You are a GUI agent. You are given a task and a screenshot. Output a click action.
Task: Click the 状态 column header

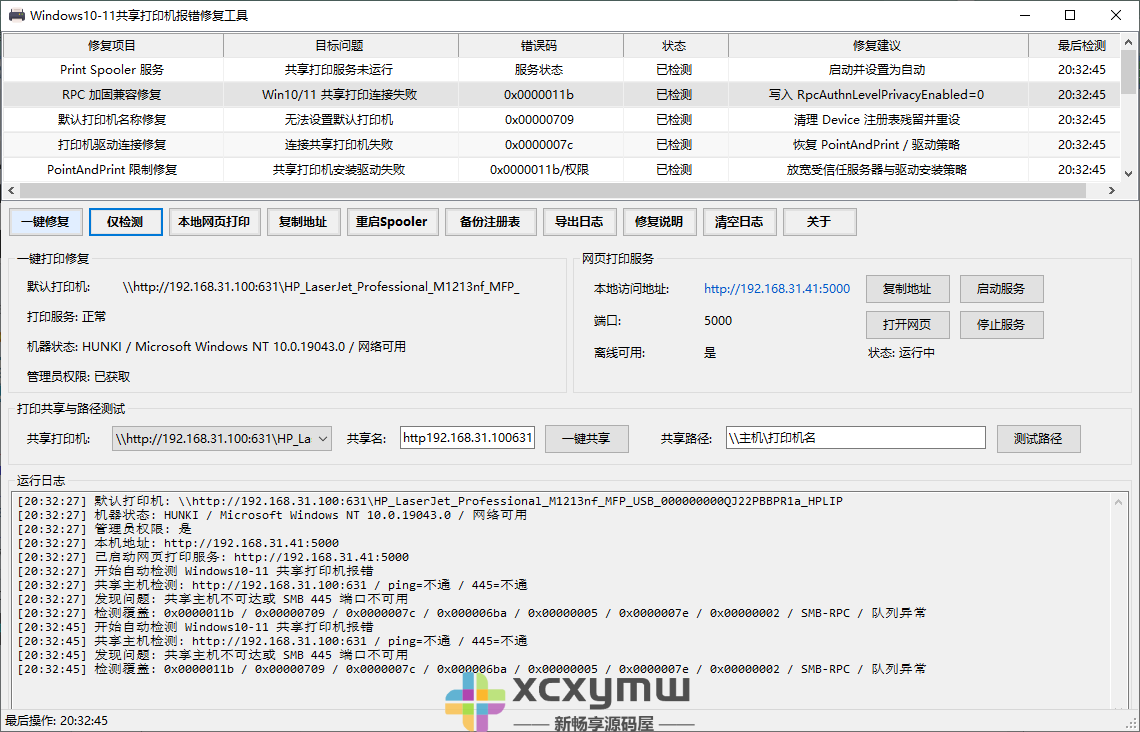[x=675, y=46]
